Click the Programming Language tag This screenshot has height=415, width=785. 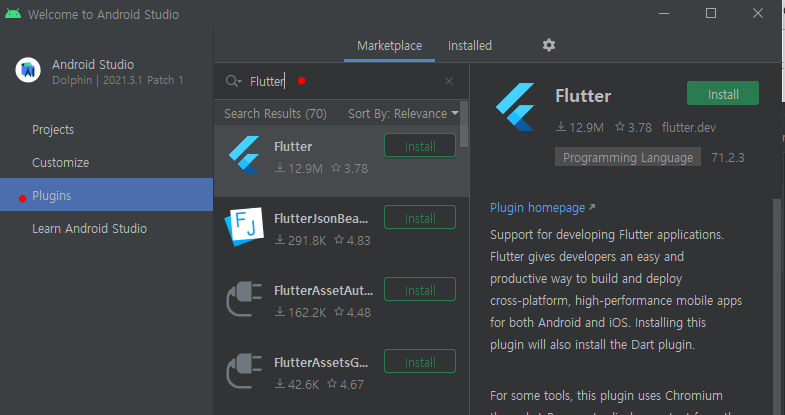pos(628,157)
